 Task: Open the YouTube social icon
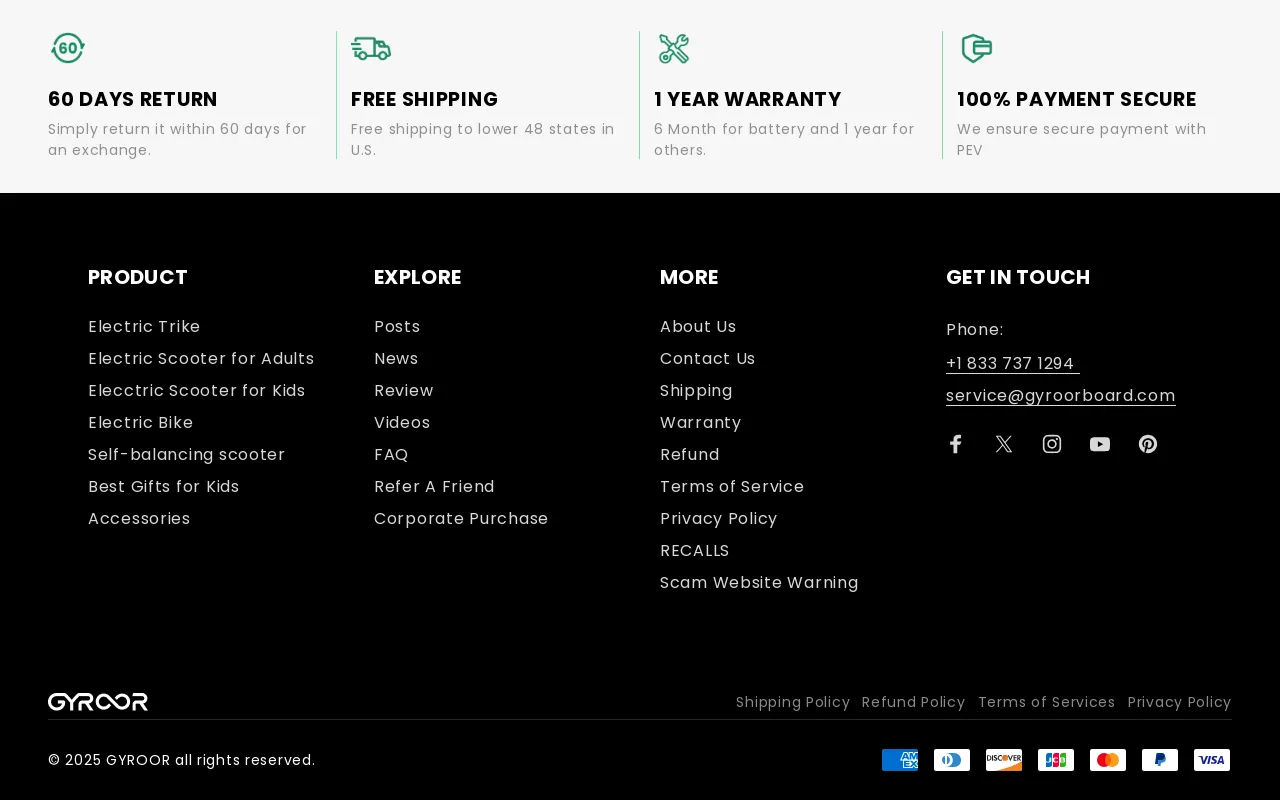(1098, 443)
